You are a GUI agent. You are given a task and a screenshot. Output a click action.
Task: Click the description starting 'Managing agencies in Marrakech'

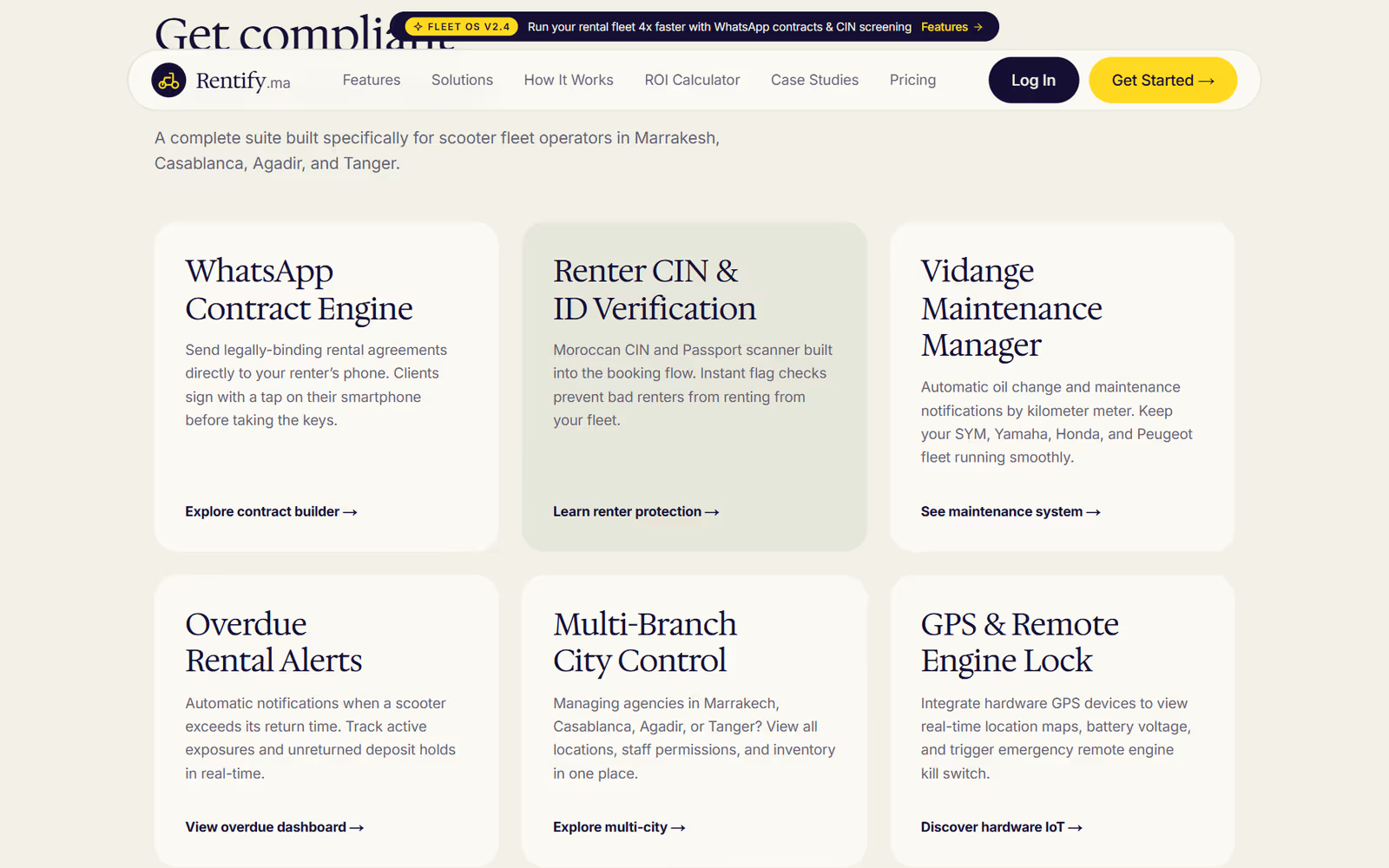pyautogui.click(x=694, y=738)
